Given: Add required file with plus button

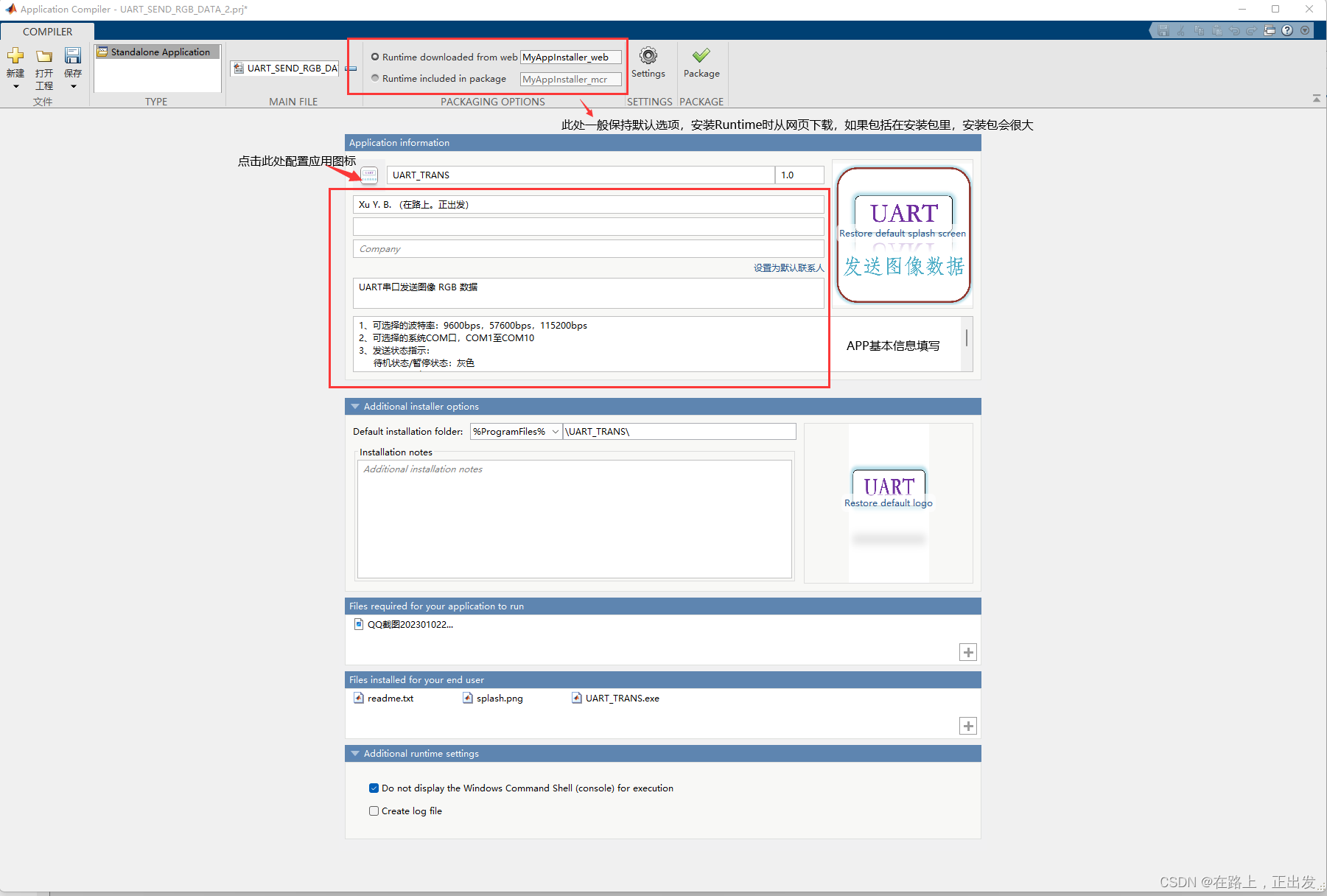Looking at the screenshot, I should coord(968,652).
